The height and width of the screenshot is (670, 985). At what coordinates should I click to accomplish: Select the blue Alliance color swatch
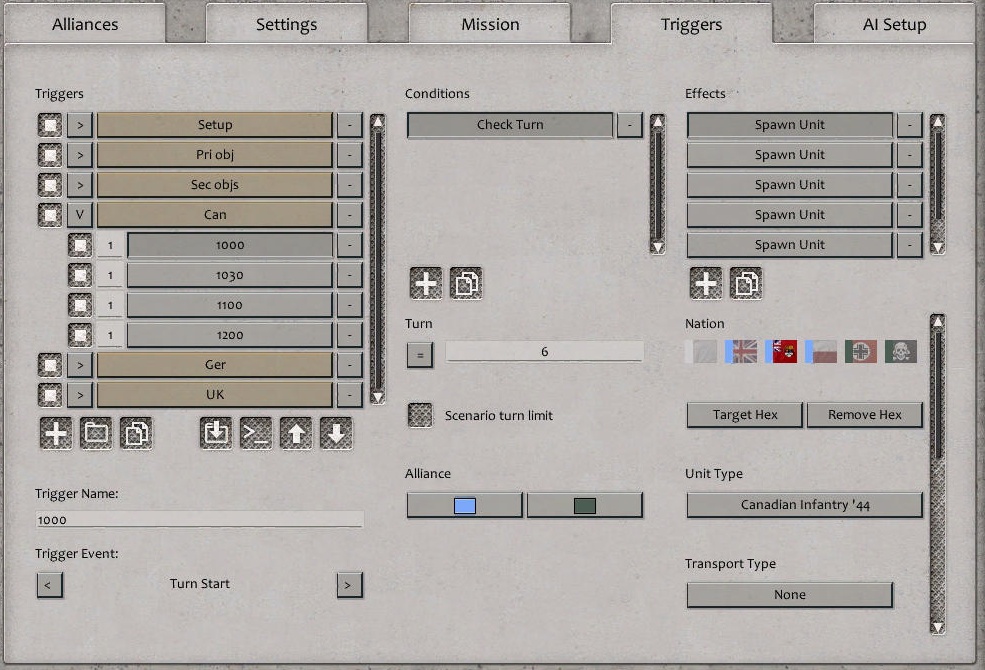pos(463,504)
